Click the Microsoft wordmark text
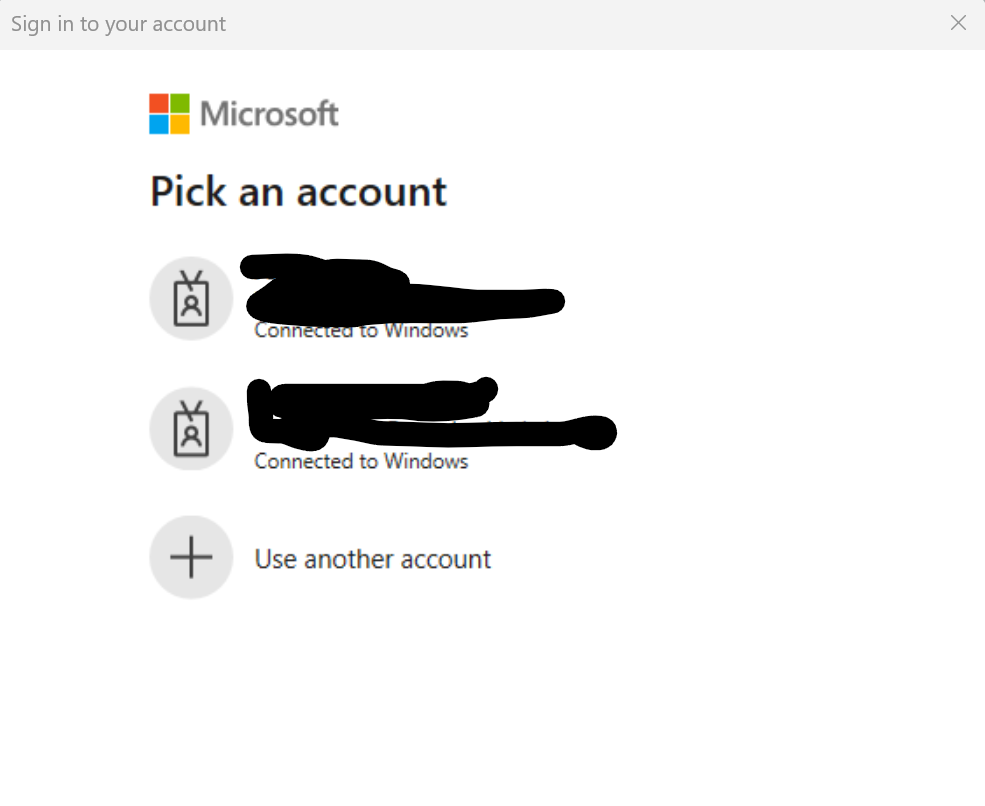Viewport: 985px width, 806px height. 269,114
